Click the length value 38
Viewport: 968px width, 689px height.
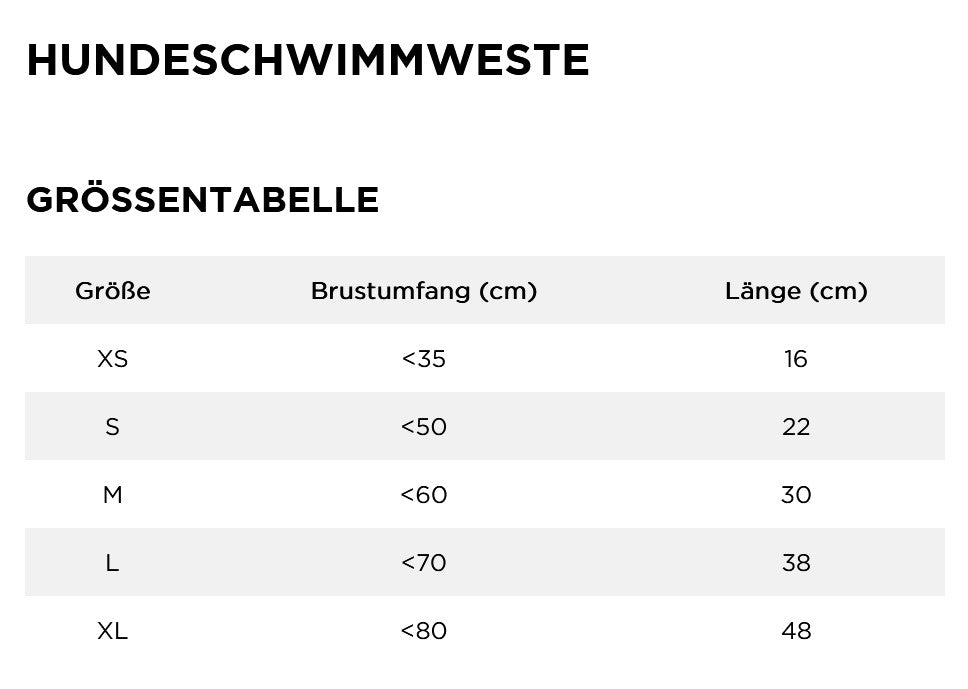[x=796, y=562]
